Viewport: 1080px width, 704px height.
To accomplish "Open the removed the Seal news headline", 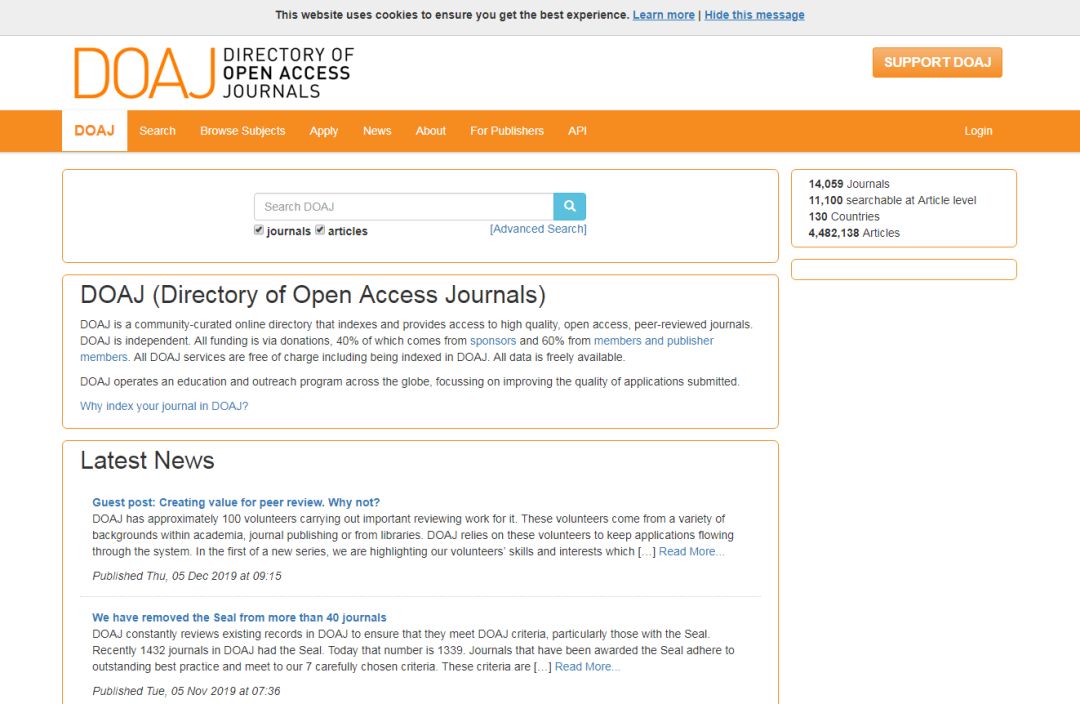I will coord(239,618).
